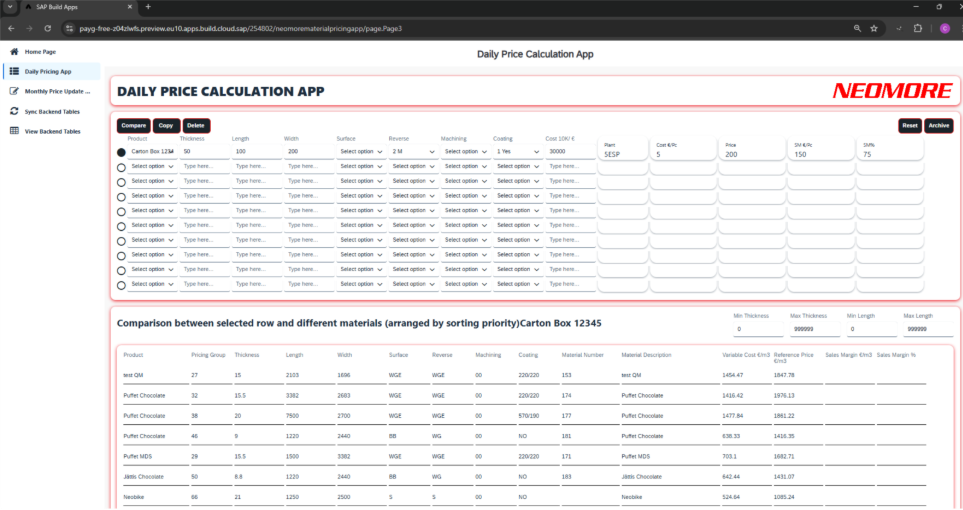Bookmark page with the star icon

[874, 28]
